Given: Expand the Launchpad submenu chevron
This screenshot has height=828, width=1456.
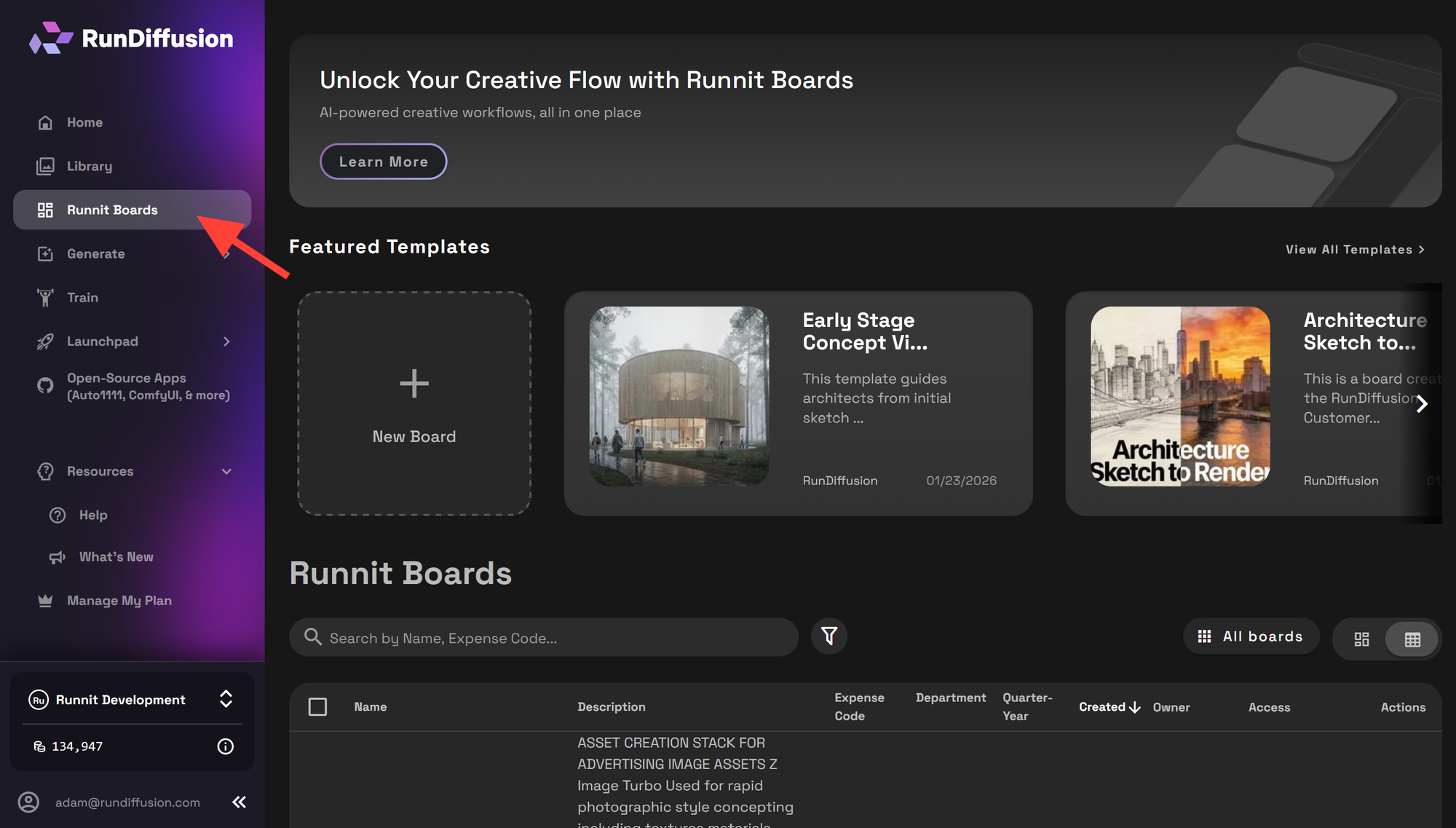Looking at the screenshot, I should click(x=226, y=342).
